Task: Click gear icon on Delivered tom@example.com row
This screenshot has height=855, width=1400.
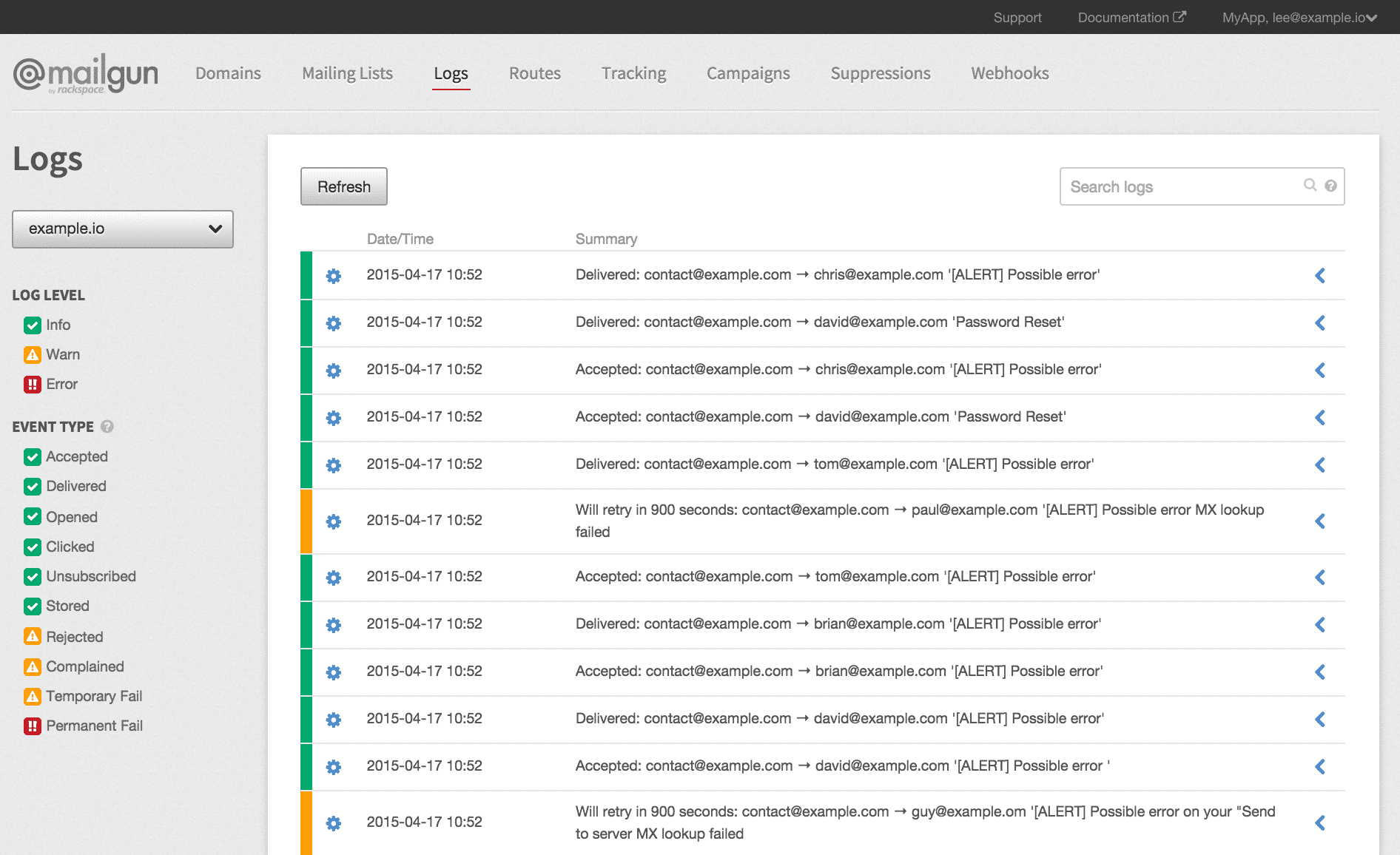Action: 334,465
